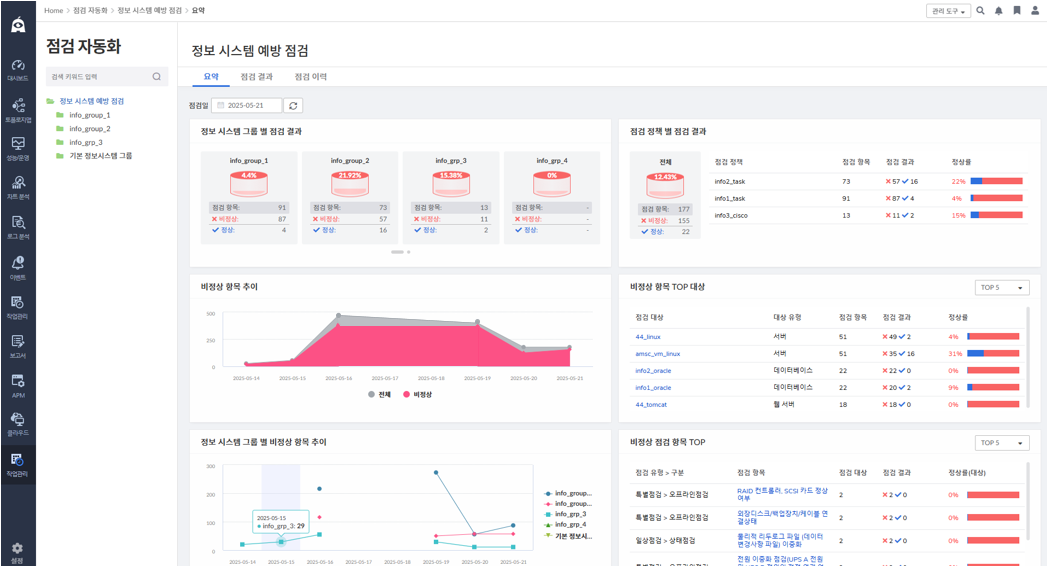1047x567 pixels.
Task: Click the 검색 키워드 입력 search field
Action: tap(107, 77)
